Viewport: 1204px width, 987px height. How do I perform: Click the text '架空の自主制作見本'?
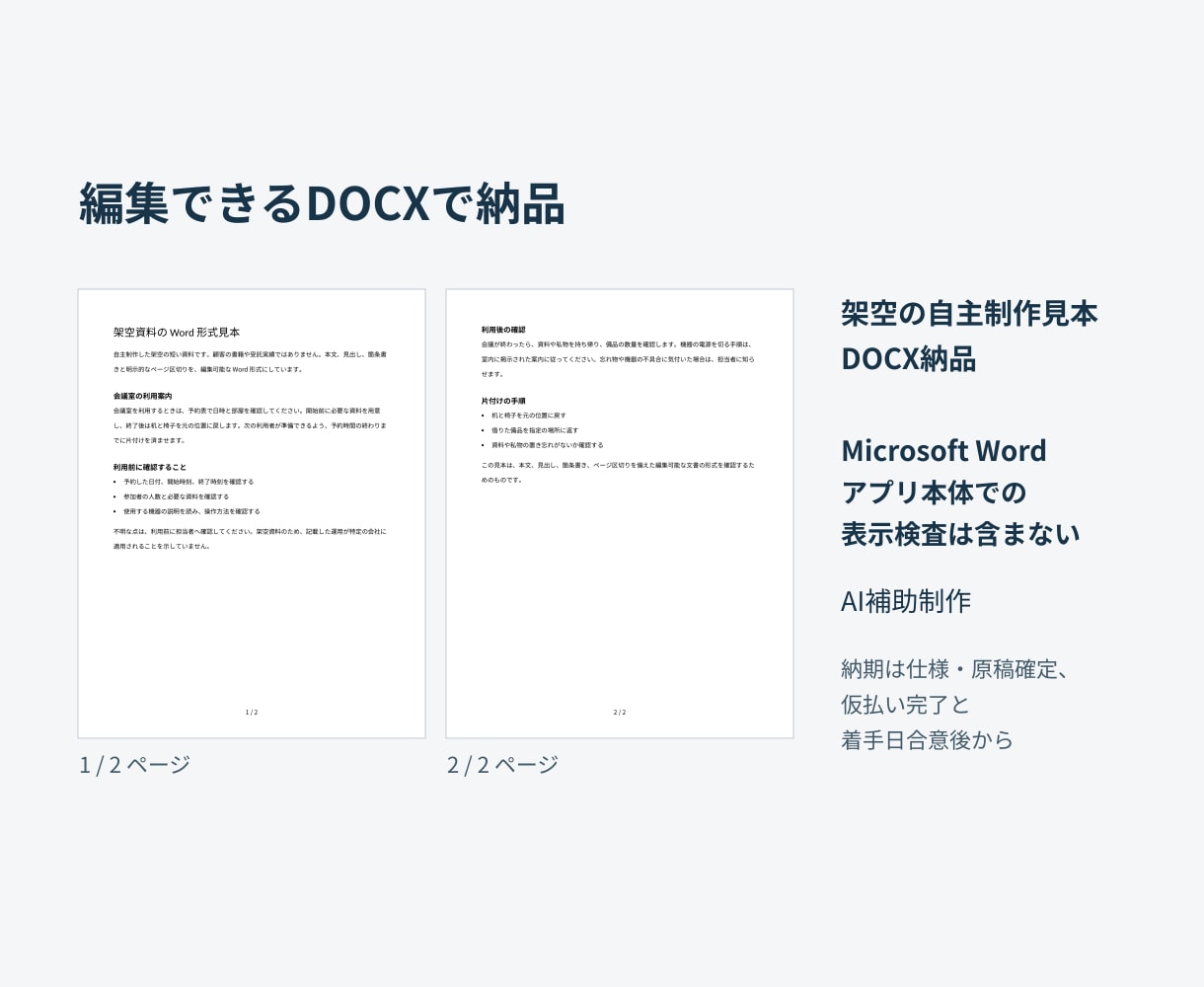coord(969,313)
